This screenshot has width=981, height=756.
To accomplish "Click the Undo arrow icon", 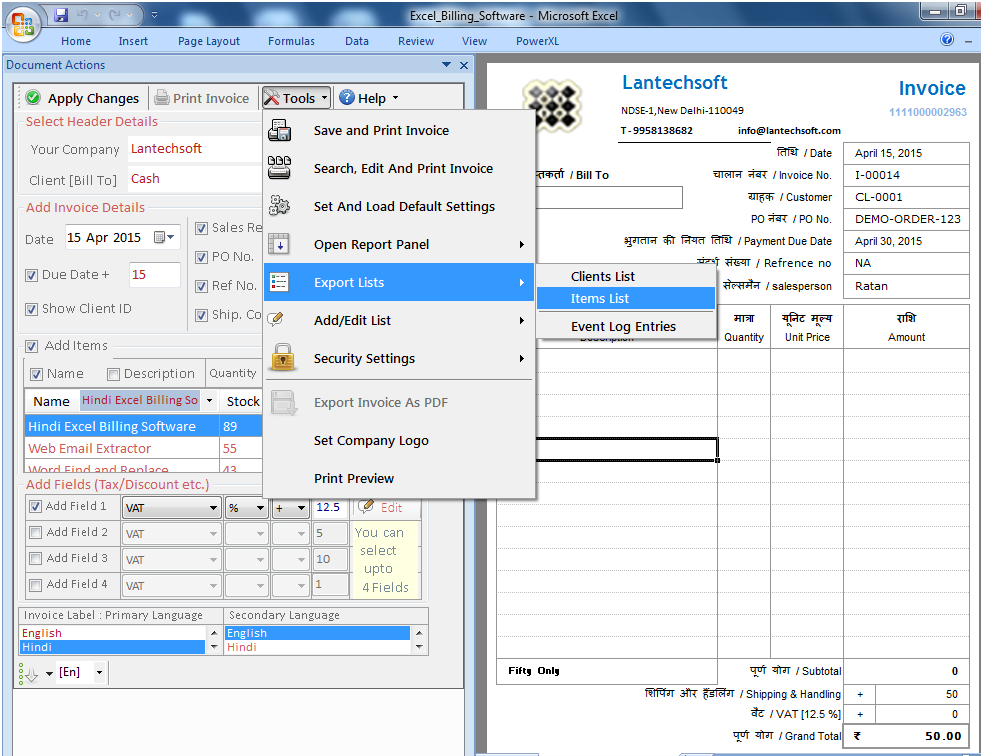I will click(x=83, y=15).
